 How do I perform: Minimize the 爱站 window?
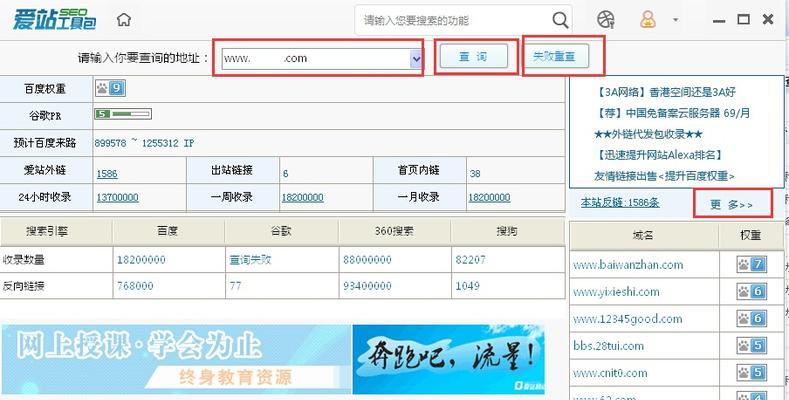[x=719, y=21]
